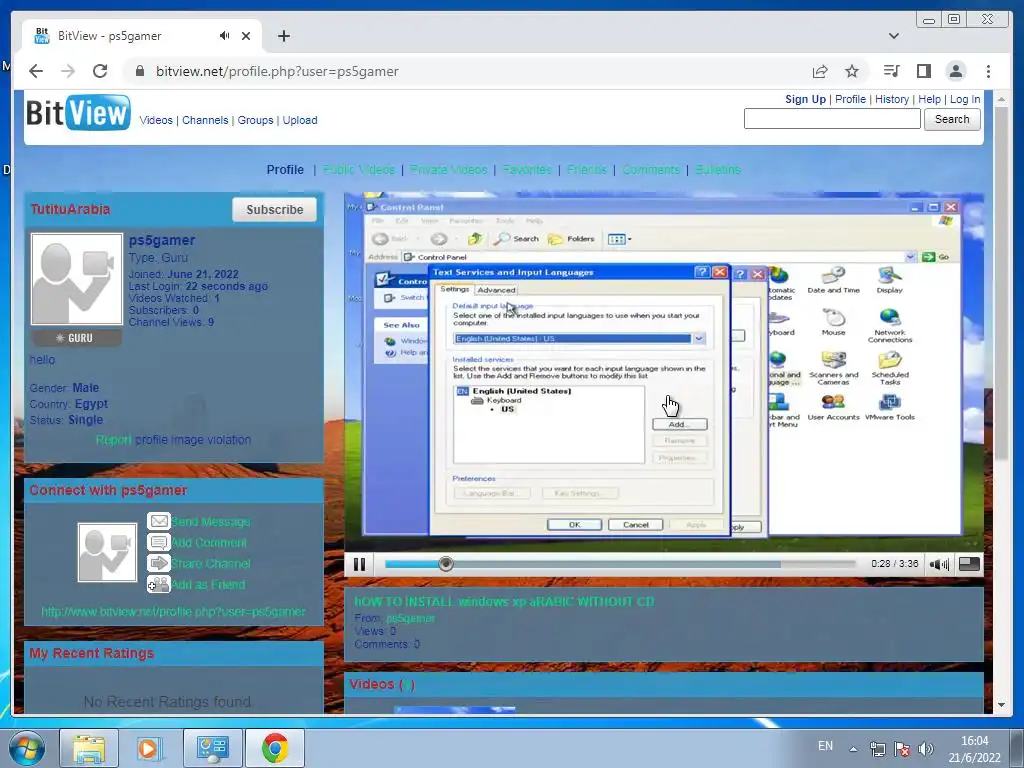1024x768 pixels.
Task: Switch to the Comments tab
Action: pos(651,170)
